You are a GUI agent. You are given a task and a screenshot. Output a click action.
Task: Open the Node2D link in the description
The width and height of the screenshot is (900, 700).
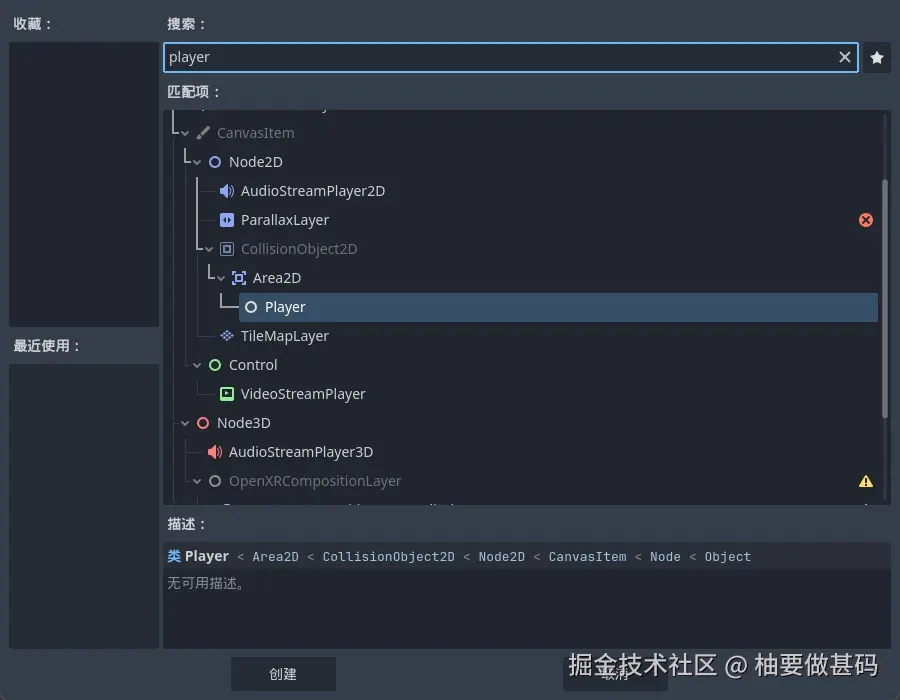click(x=502, y=556)
